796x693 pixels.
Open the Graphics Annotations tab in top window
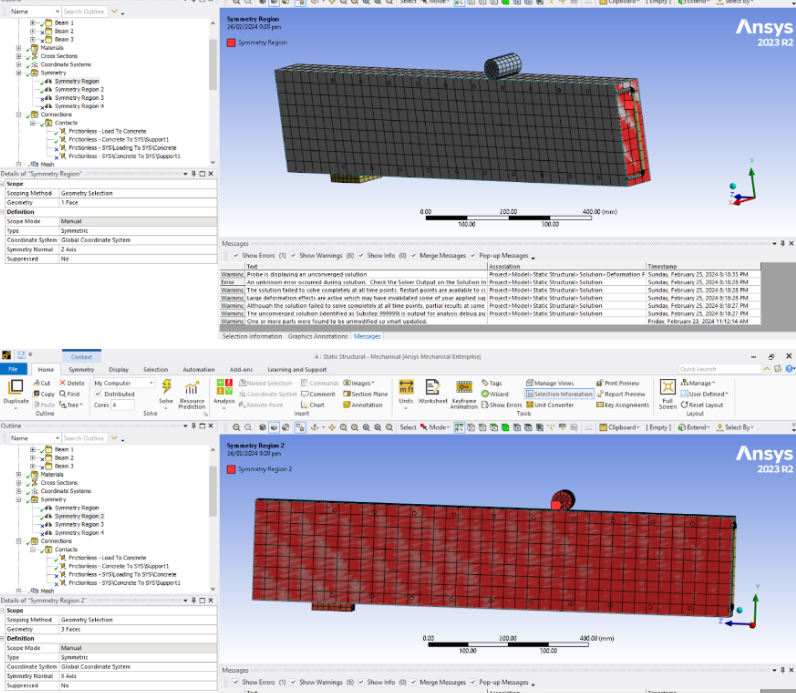point(318,337)
